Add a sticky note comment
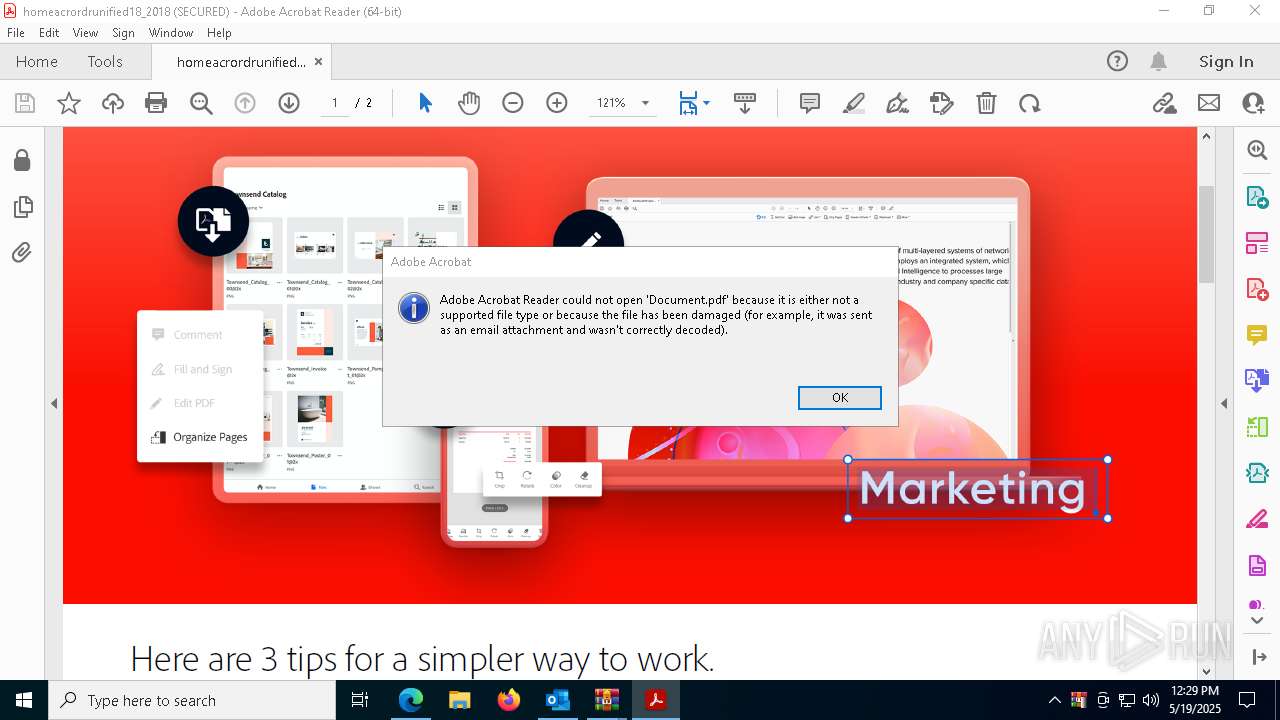Screen dimensions: 1280x720 click(810, 103)
